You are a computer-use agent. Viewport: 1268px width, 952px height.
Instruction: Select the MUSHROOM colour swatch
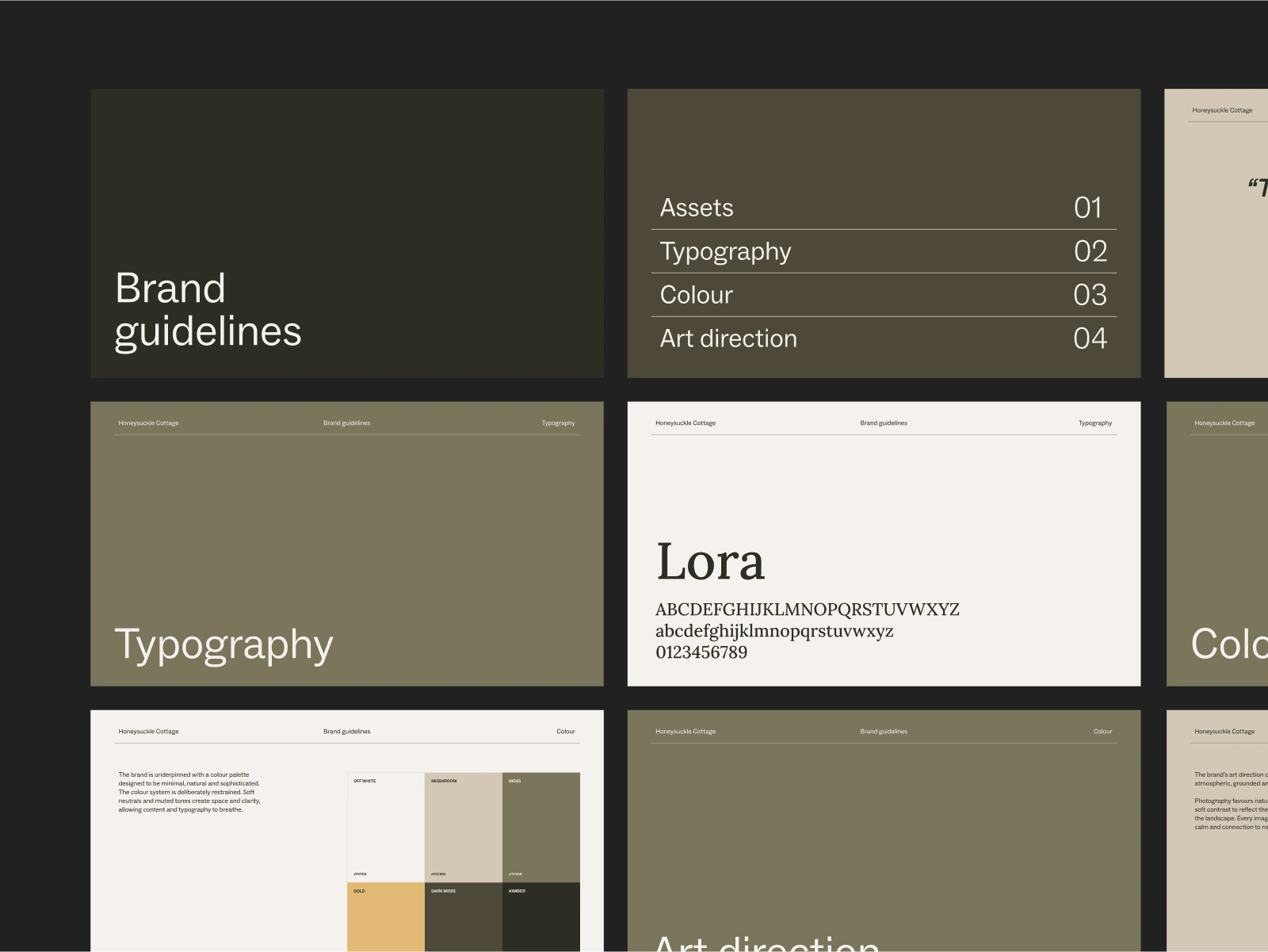pos(463,824)
